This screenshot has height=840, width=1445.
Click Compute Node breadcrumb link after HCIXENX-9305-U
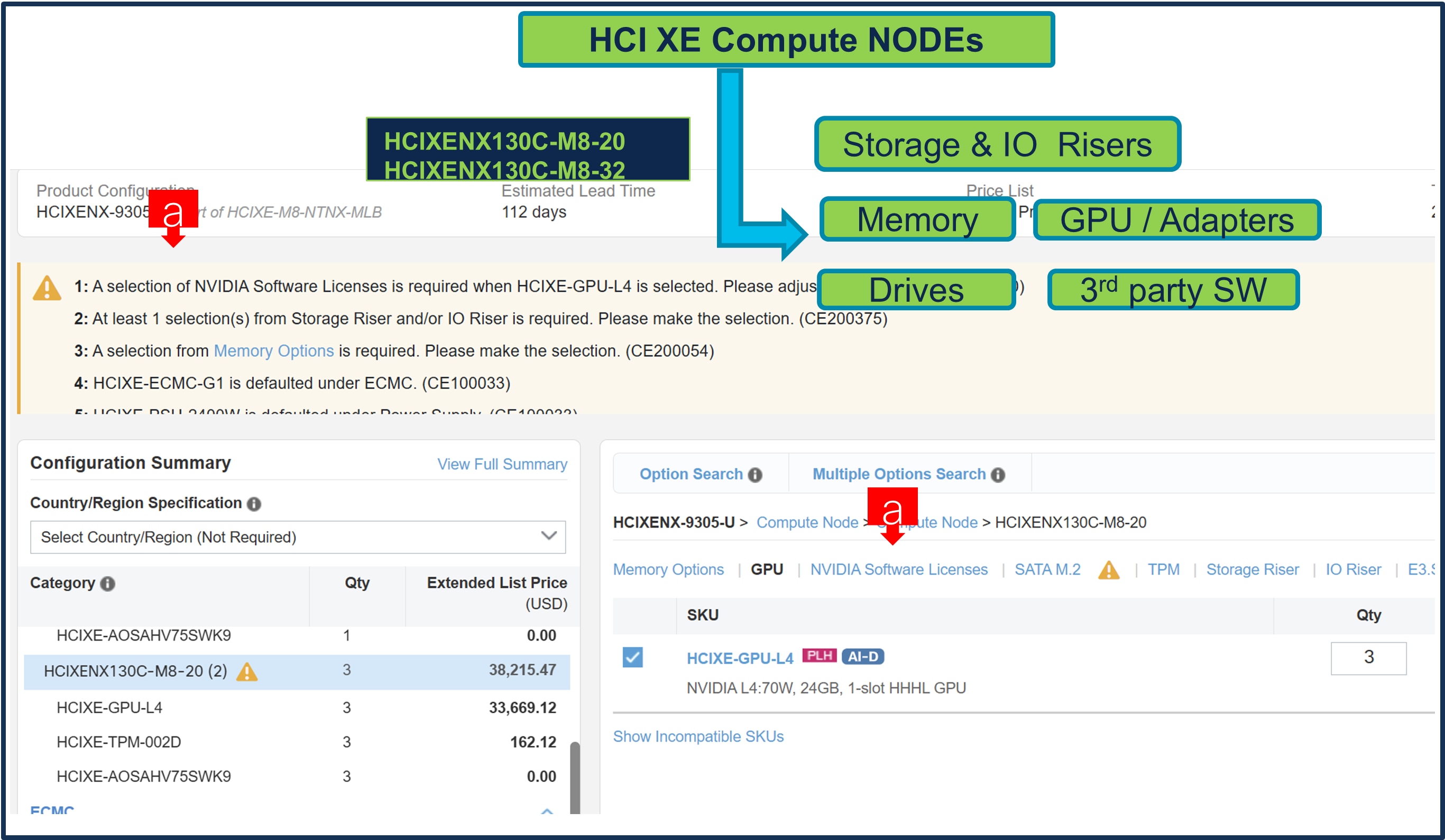(x=807, y=522)
